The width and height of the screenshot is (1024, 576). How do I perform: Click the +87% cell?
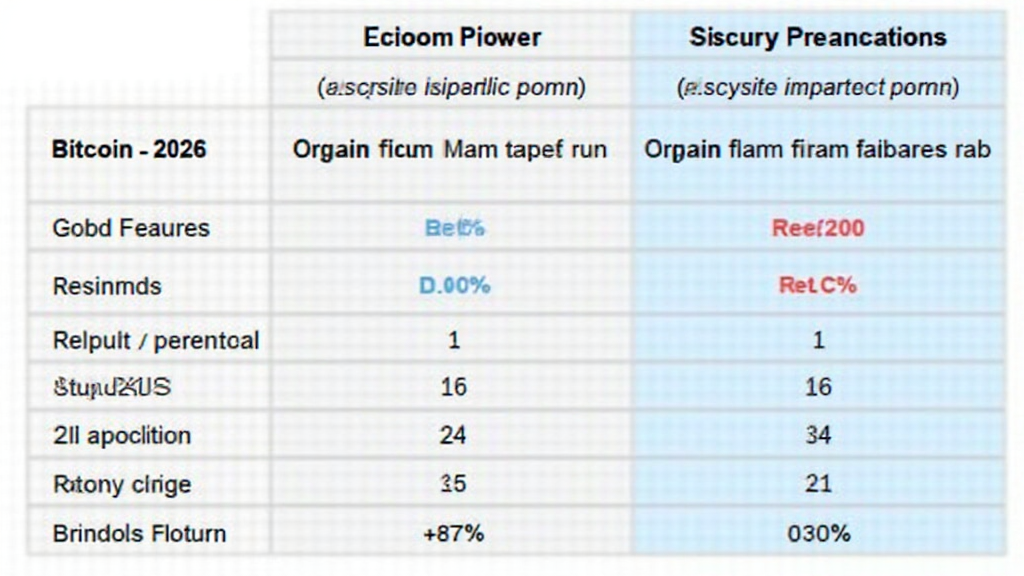tap(454, 533)
